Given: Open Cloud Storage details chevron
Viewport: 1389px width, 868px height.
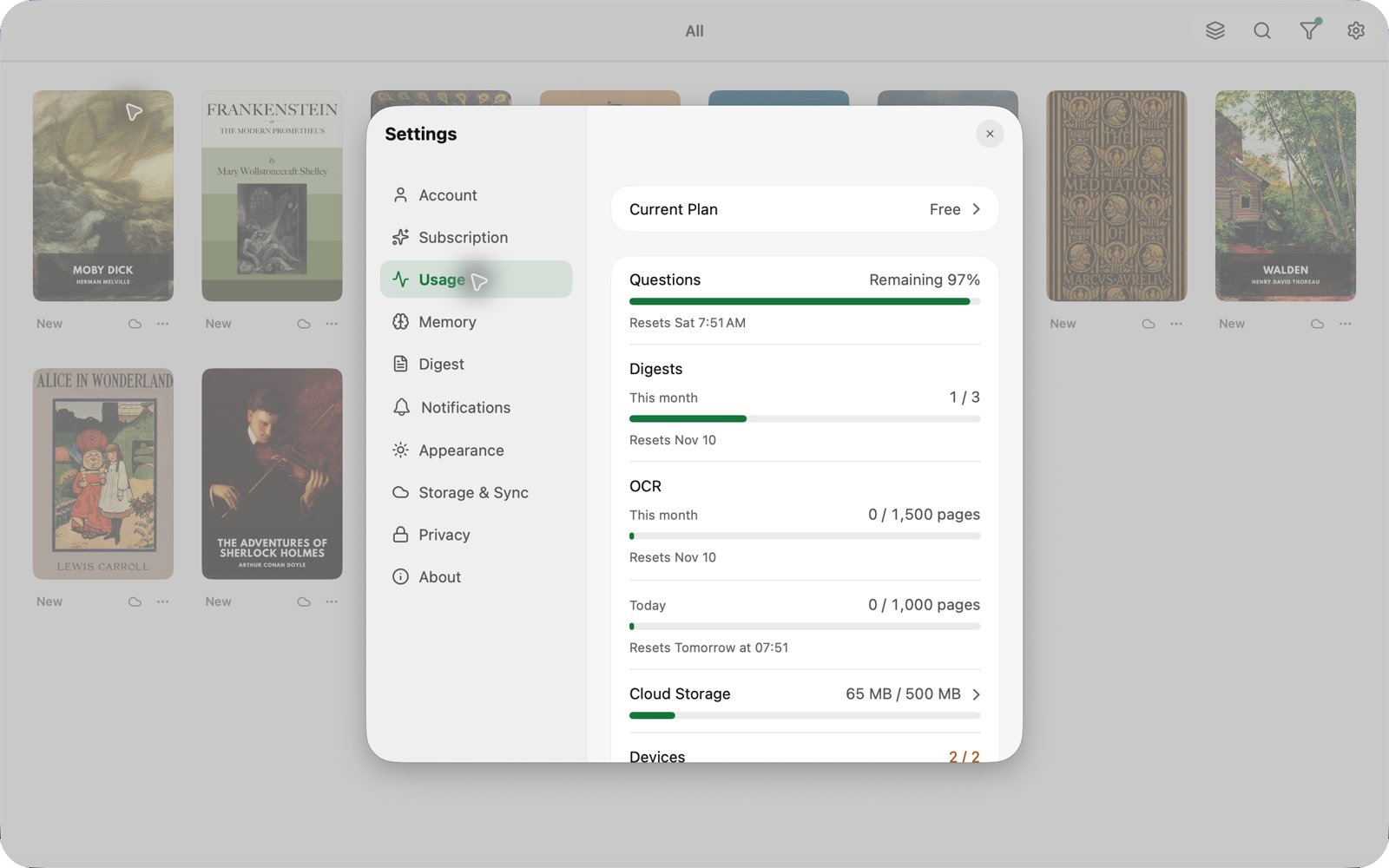Looking at the screenshot, I should [x=977, y=694].
